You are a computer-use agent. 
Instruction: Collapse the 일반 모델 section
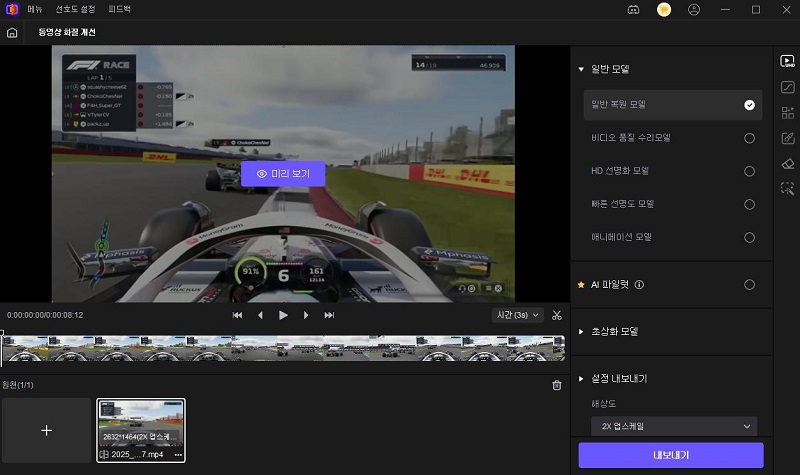tap(581, 69)
